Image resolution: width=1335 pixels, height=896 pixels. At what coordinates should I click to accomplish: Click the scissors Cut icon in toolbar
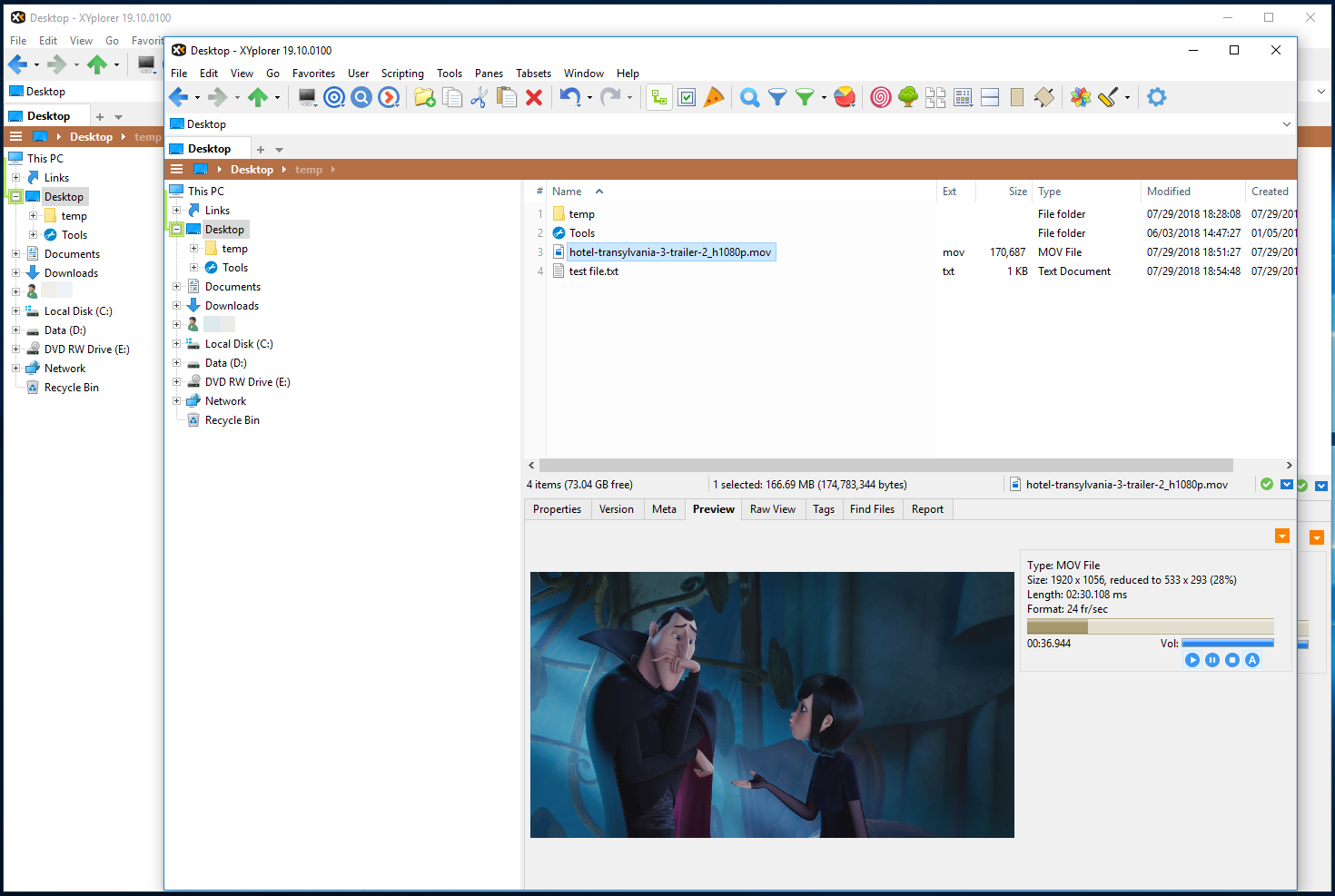point(480,98)
